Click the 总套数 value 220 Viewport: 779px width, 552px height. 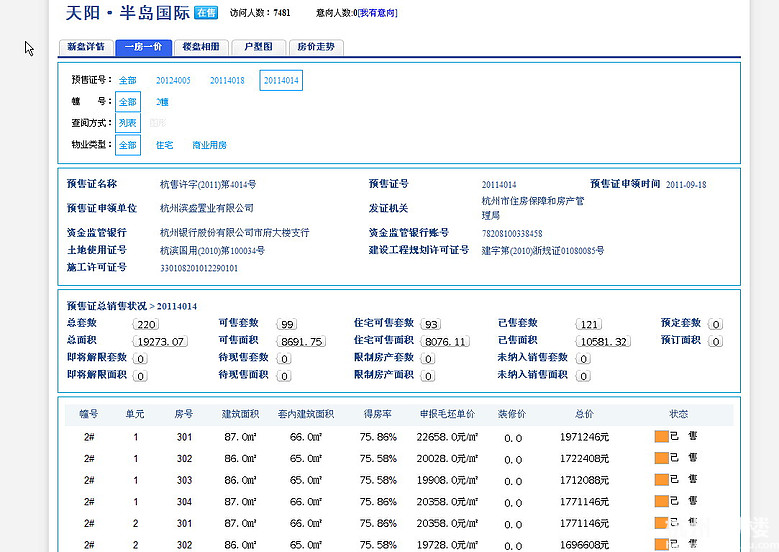coord(146,324)
